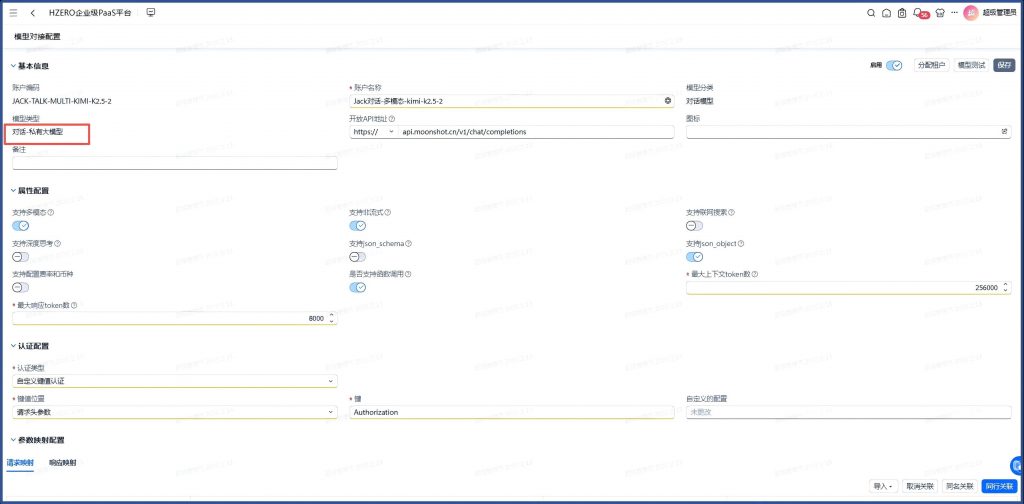Image resolution: width=1024 pixels, height=504 pixels.
Task: Click the 保存 button
Action: tap(1003, 65)
